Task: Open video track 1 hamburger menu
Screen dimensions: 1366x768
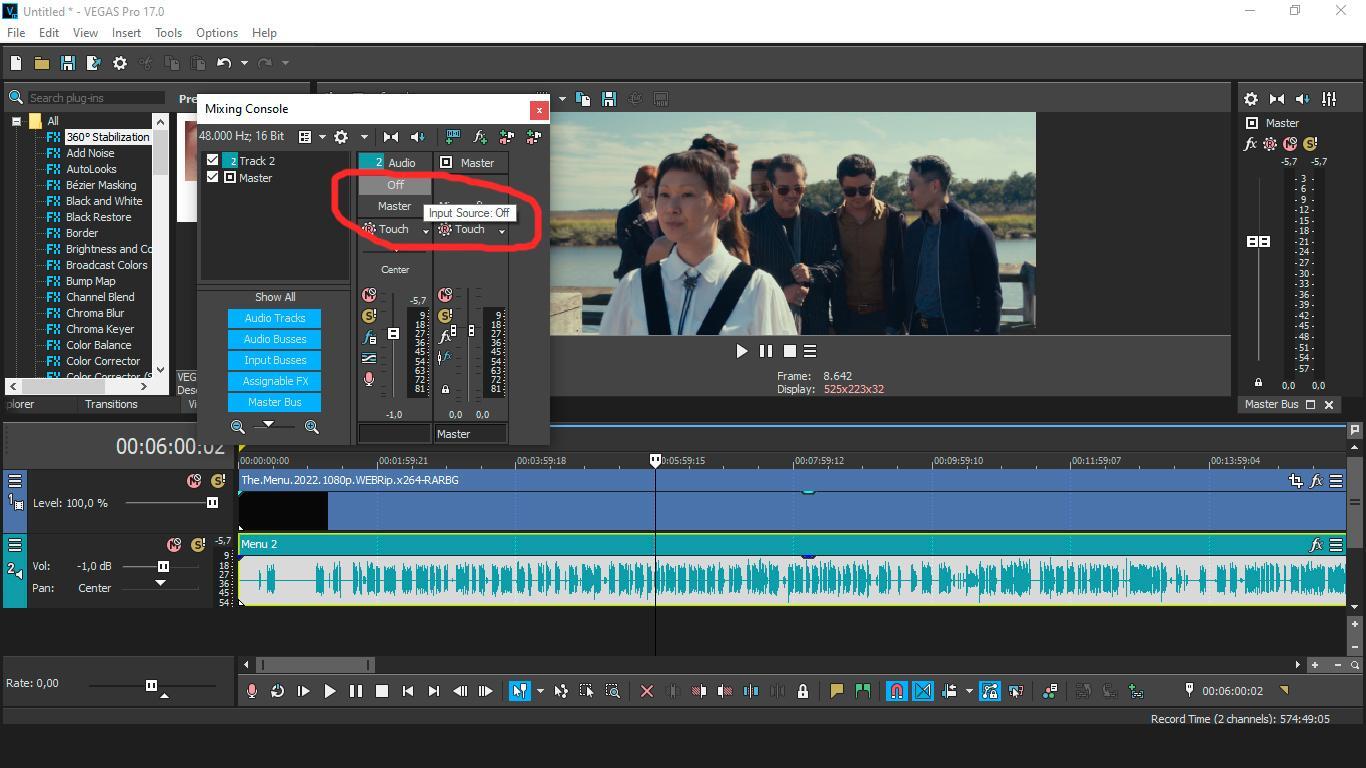Action: (x=15, y=481)
